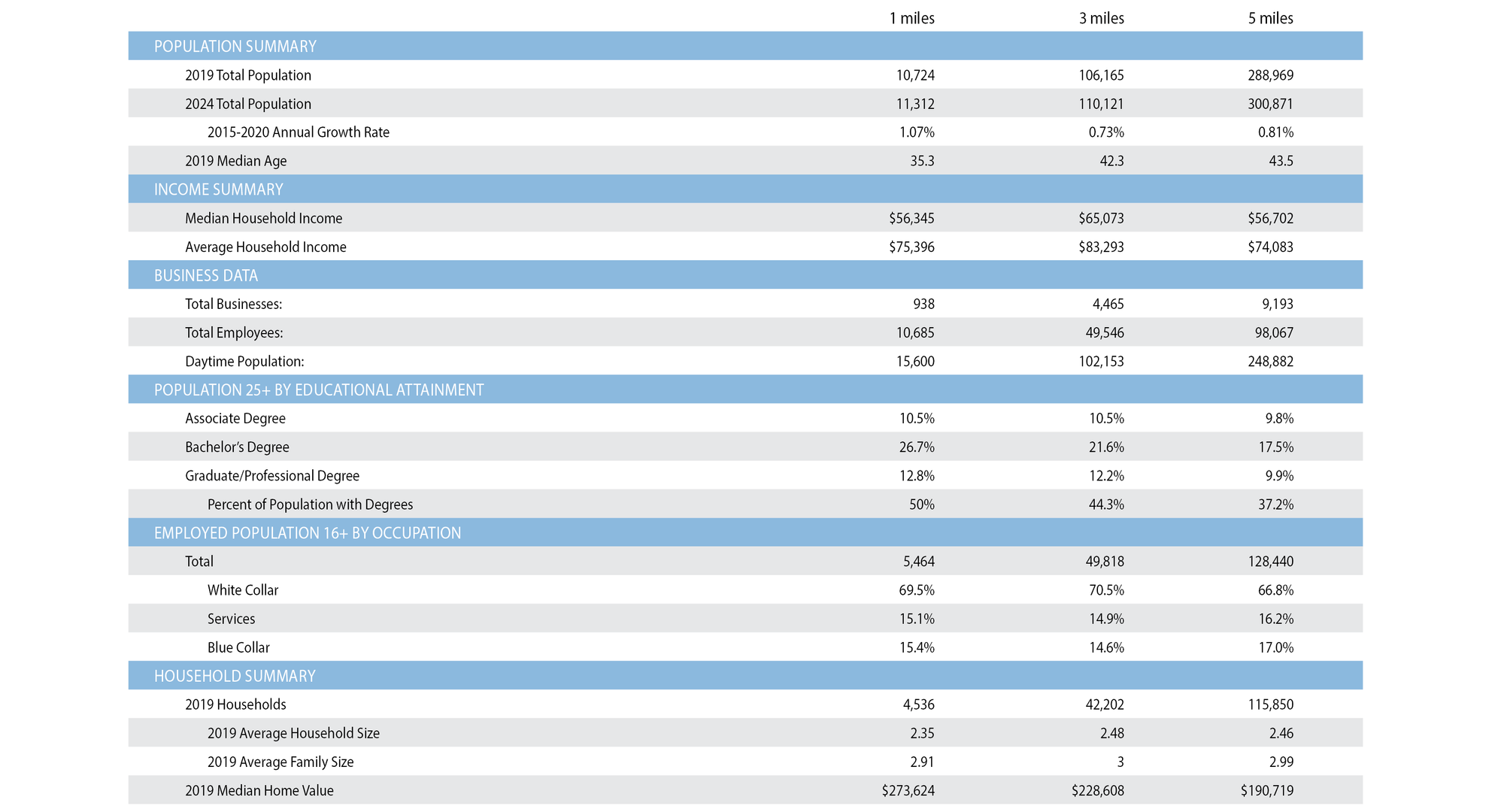This screenshot has height=812, width=1504.
Task: Click the EMPLOYED POPULATION 16+ BY OCCUPATION header
Action: click(307, 533)
